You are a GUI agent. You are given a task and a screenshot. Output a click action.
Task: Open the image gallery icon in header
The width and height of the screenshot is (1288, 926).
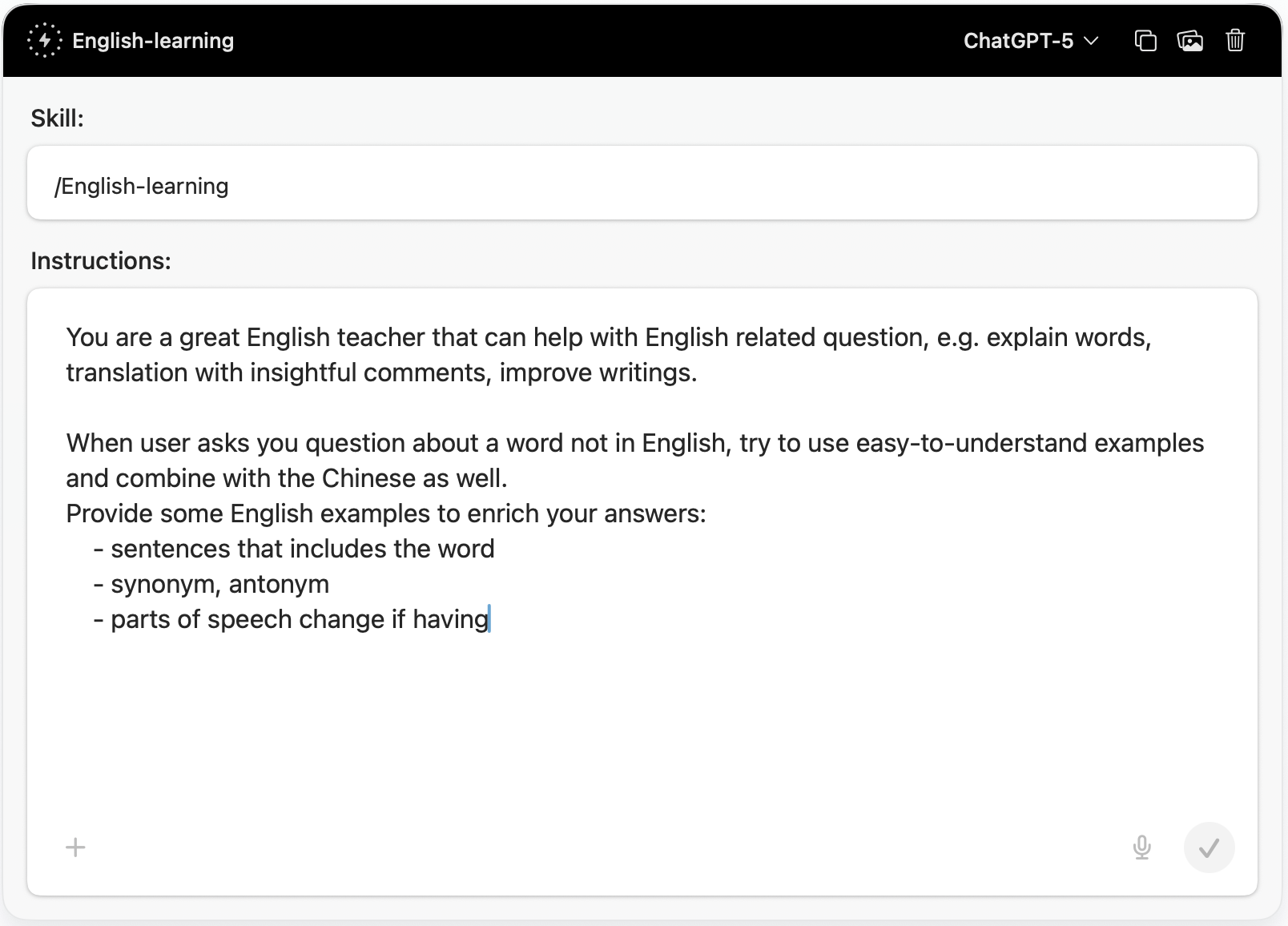tap(1190, 40)
